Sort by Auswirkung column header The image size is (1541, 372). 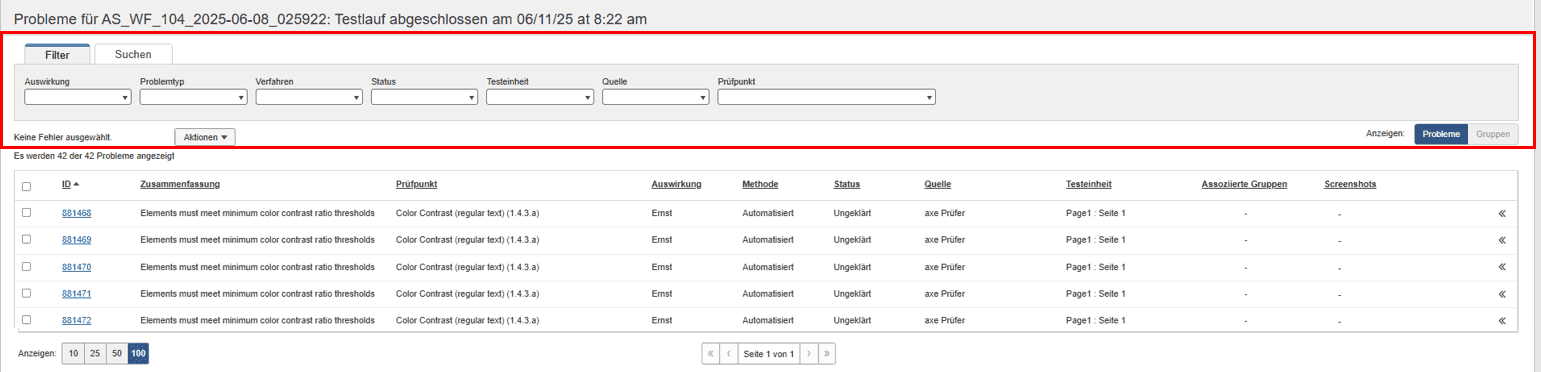(676, 185)
